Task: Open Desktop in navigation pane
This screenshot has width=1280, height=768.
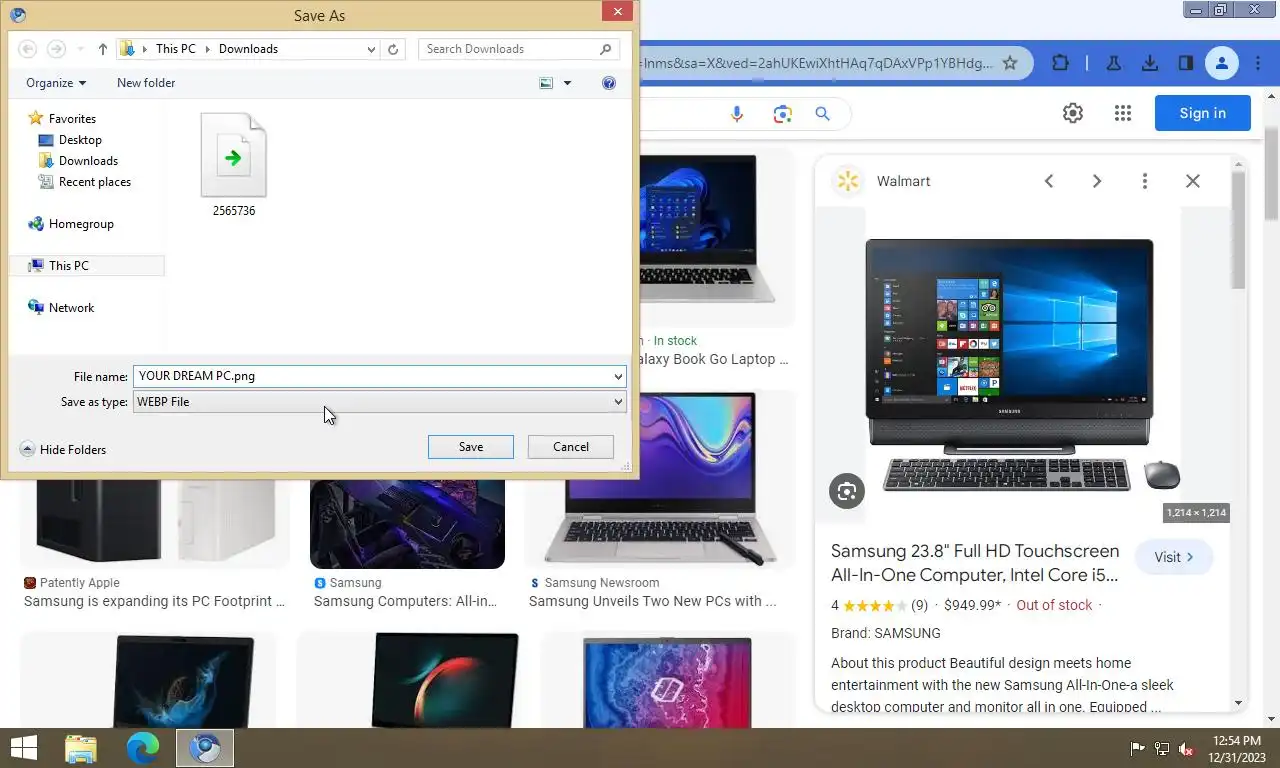Action: click(x=80, y=140)
